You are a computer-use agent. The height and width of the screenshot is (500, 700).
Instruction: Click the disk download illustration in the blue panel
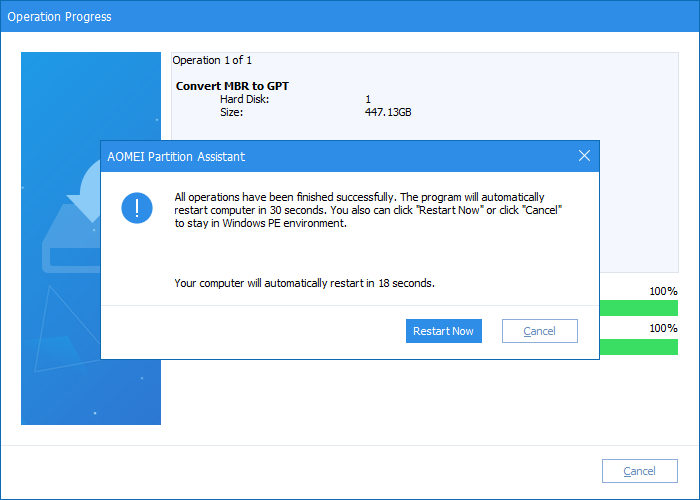[71, 217]
